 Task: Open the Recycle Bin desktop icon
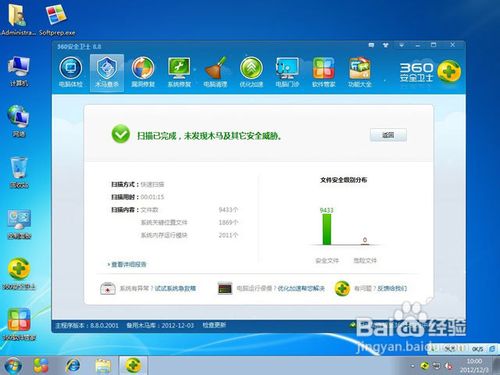[x=19, y=173]
